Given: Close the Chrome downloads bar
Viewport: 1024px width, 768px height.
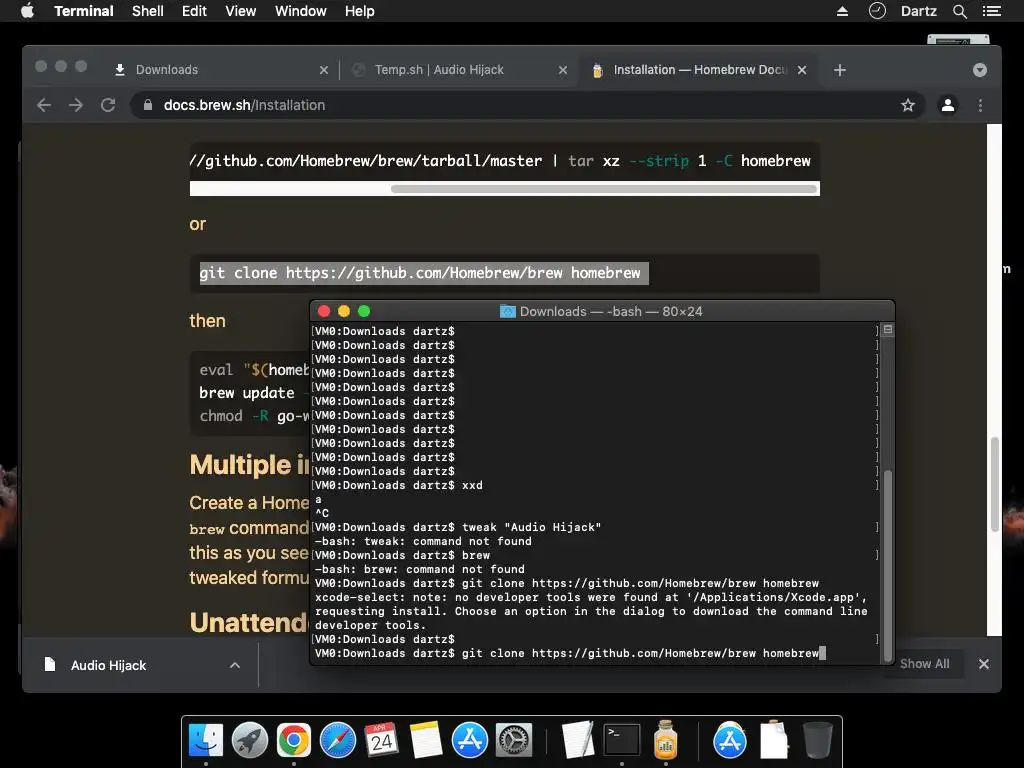Looking at the screenshot, I should point(984,664).
